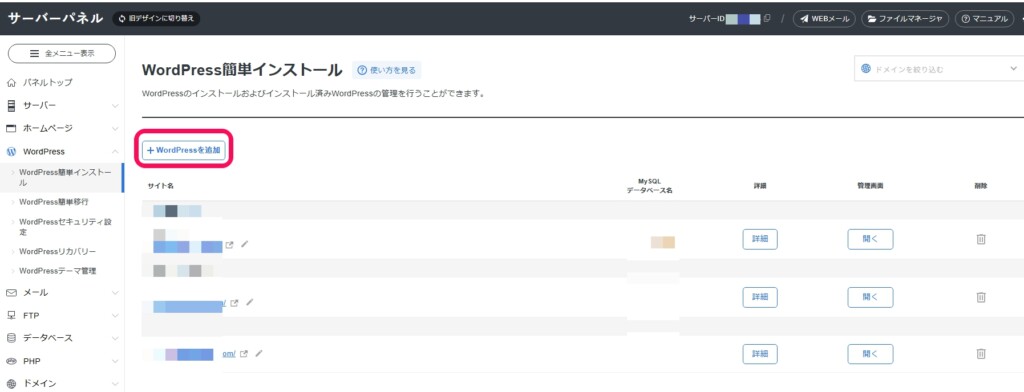The width and height of the screenshot is (1024, 392).
Task: Open the ドメインを絞り込む dropdown
Action: tap(939, 69)
